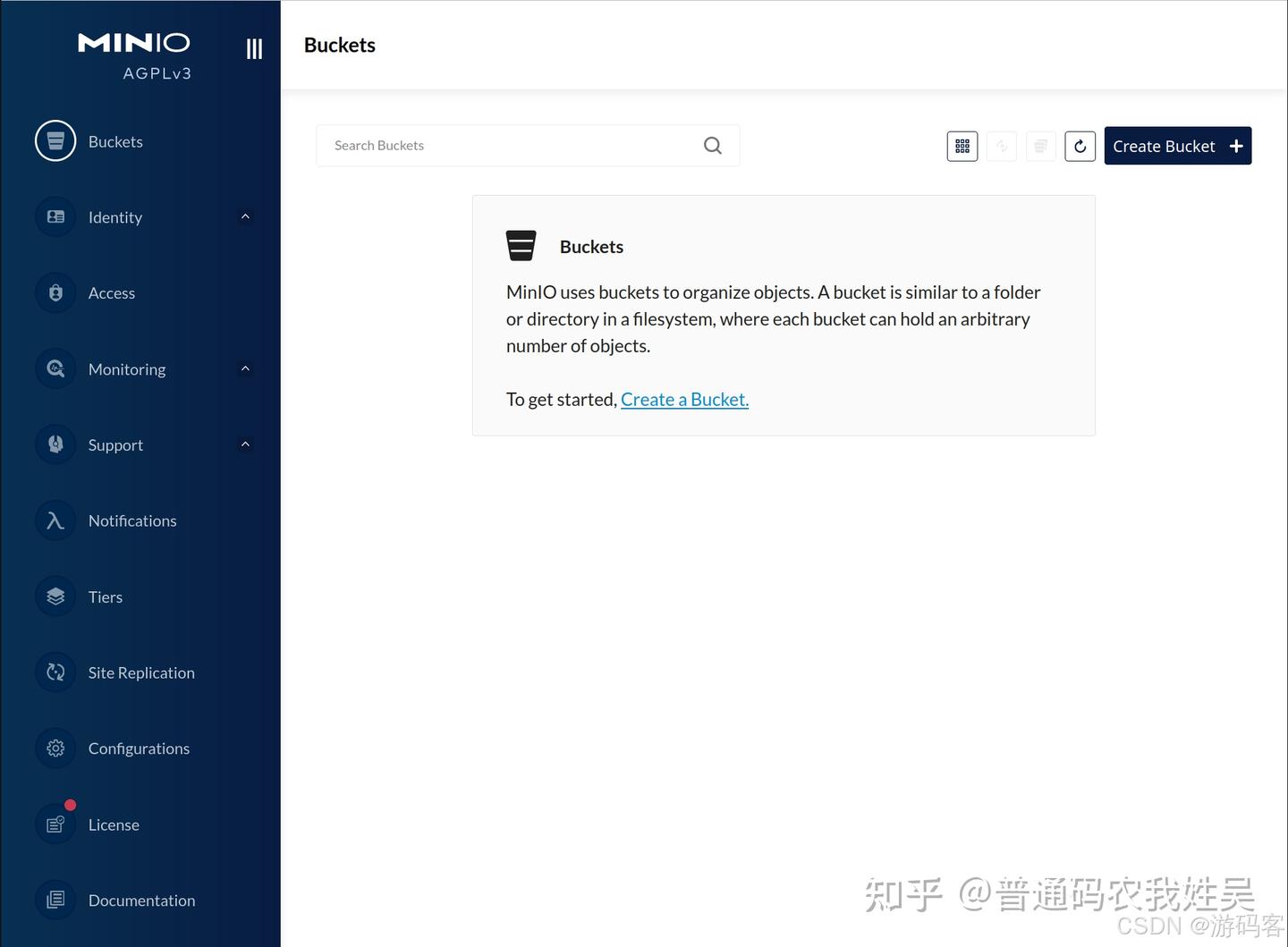Select Monitoring in the navigation menu
The height and width of the screenshot is (947, 1288).
(x=126, y=368)
